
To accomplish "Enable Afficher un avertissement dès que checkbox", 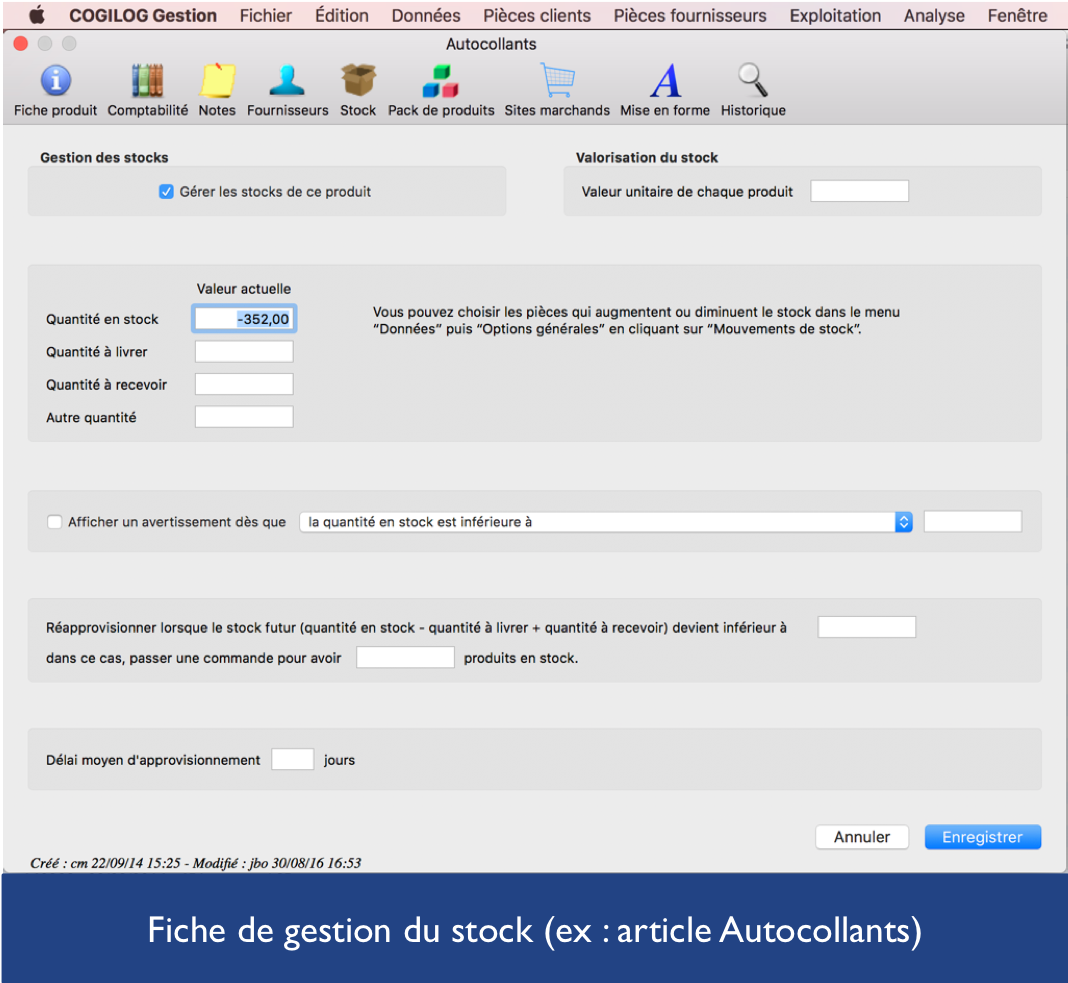I will [54, 522].
